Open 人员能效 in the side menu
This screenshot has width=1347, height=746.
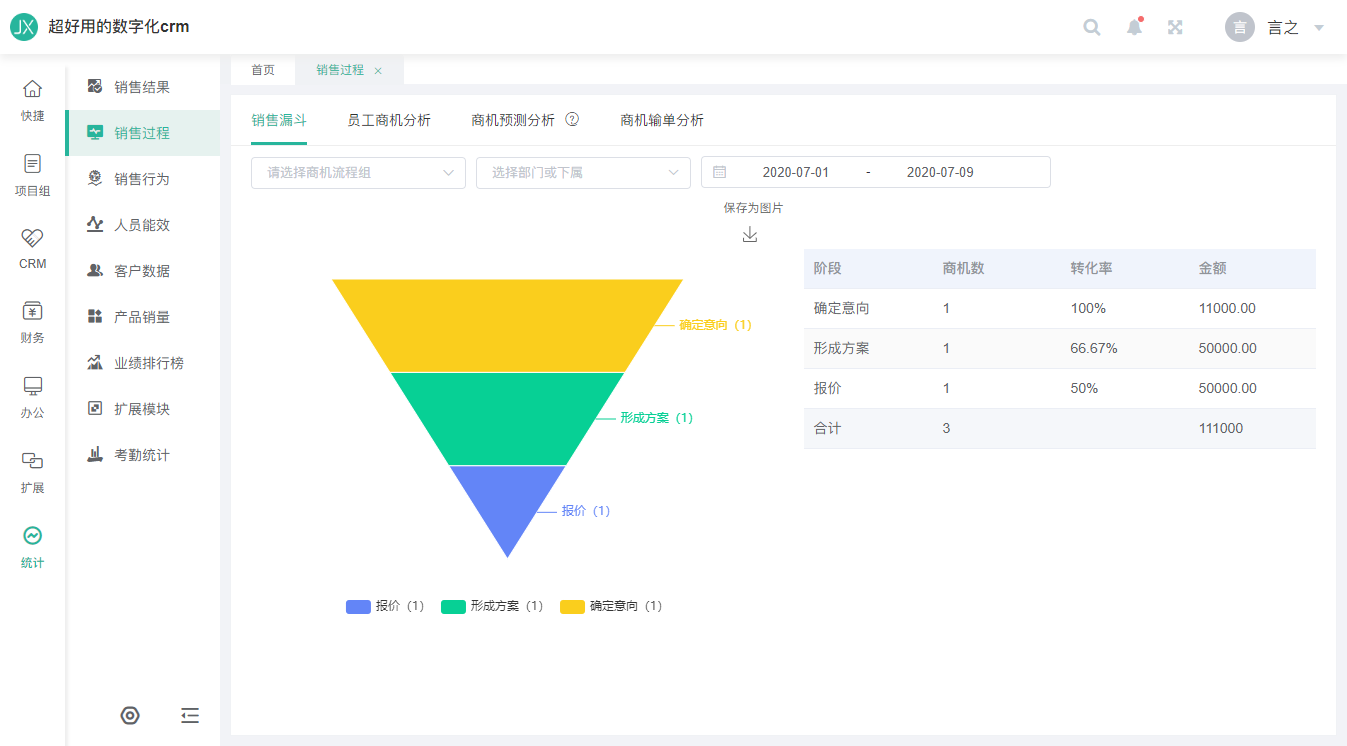click(x=143, y=225)
